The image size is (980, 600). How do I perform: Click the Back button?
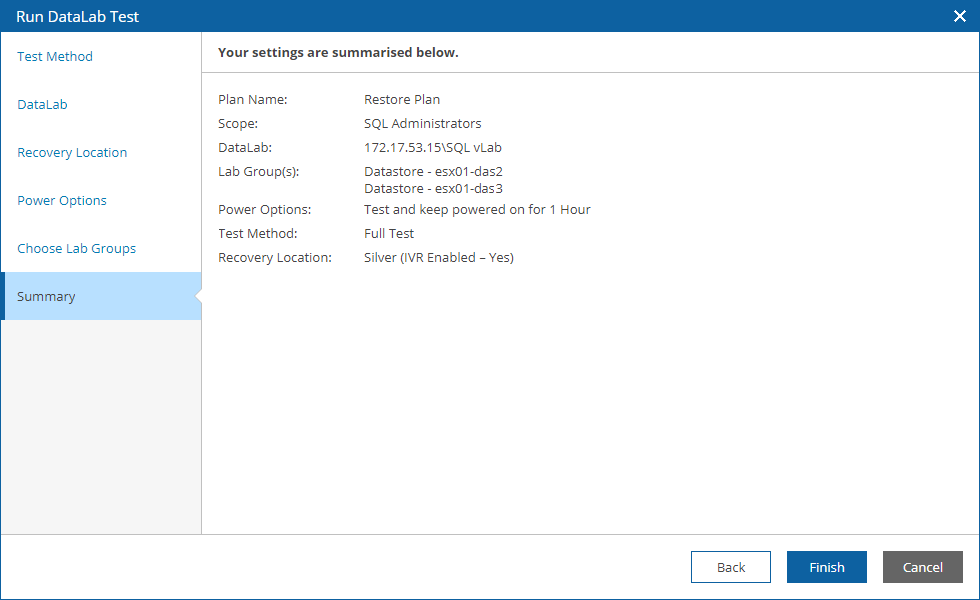coord(731,567)
